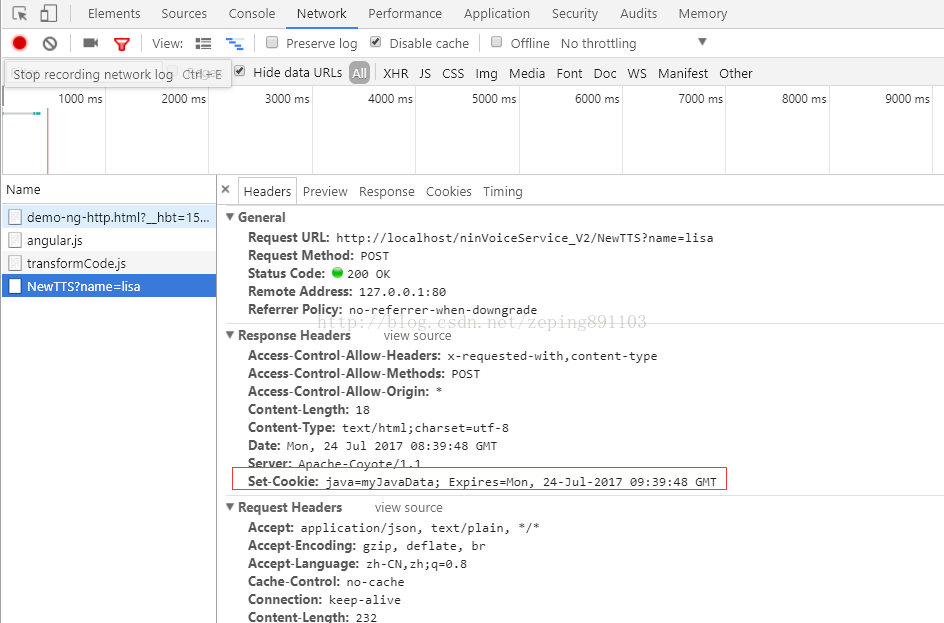The height and width of the screenshot is (623, 944).
Task: Switch to the Cookies detail tab
Action: 449,191
